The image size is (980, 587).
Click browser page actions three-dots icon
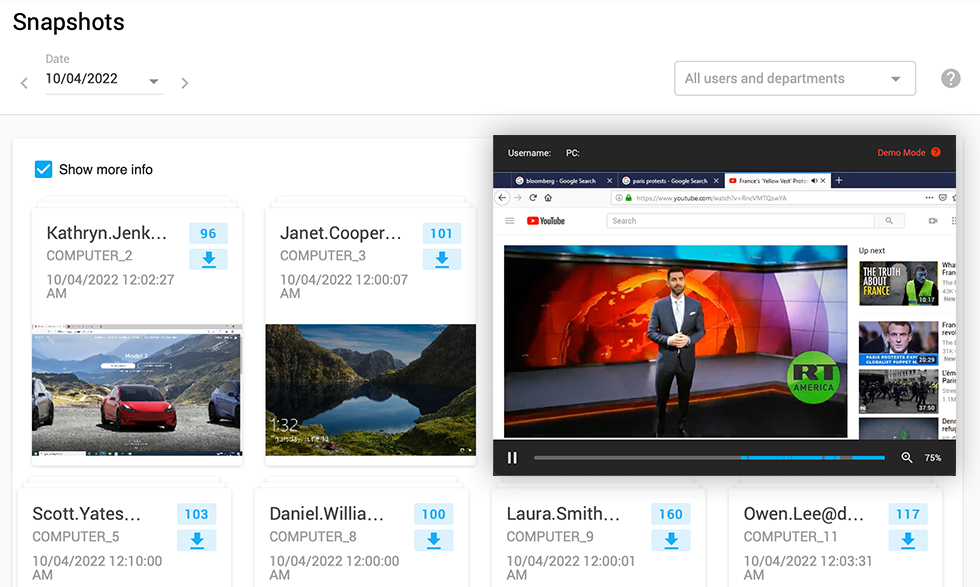pyautogui.click(x=929, y=198)
